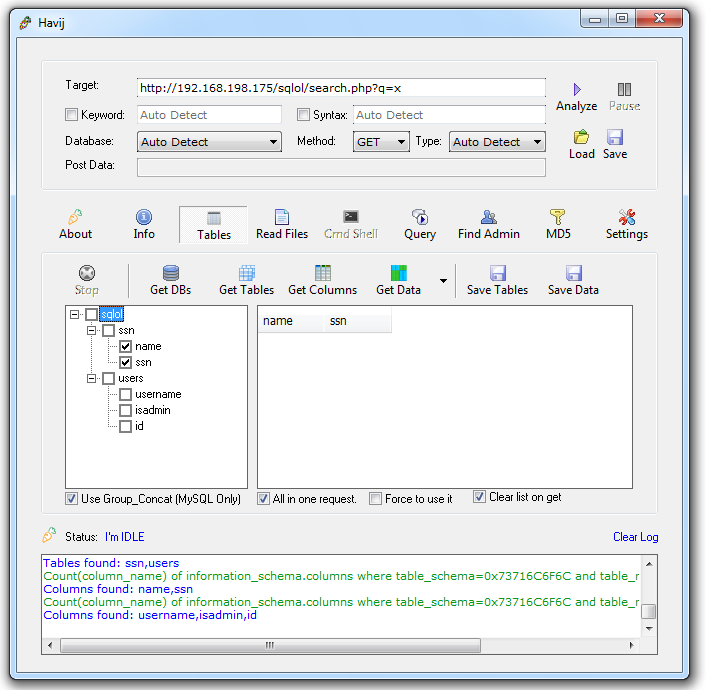This screenshot has width=706, height=690.
Task: Check the id column checkbox
Action: (125, 426)
